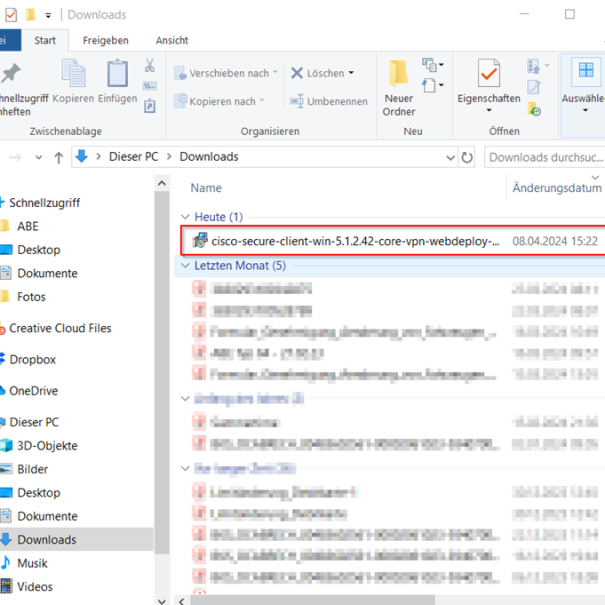Sort by the Name column header
This screenshot has height=605, width=605.
(x=206, y=188)
